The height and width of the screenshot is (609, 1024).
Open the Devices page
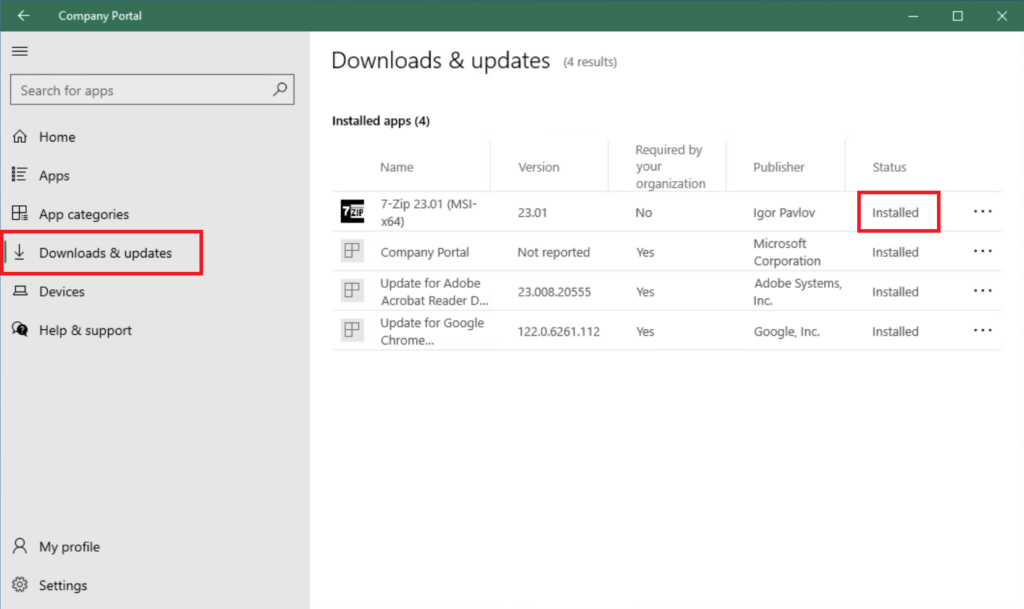point(61,292)
